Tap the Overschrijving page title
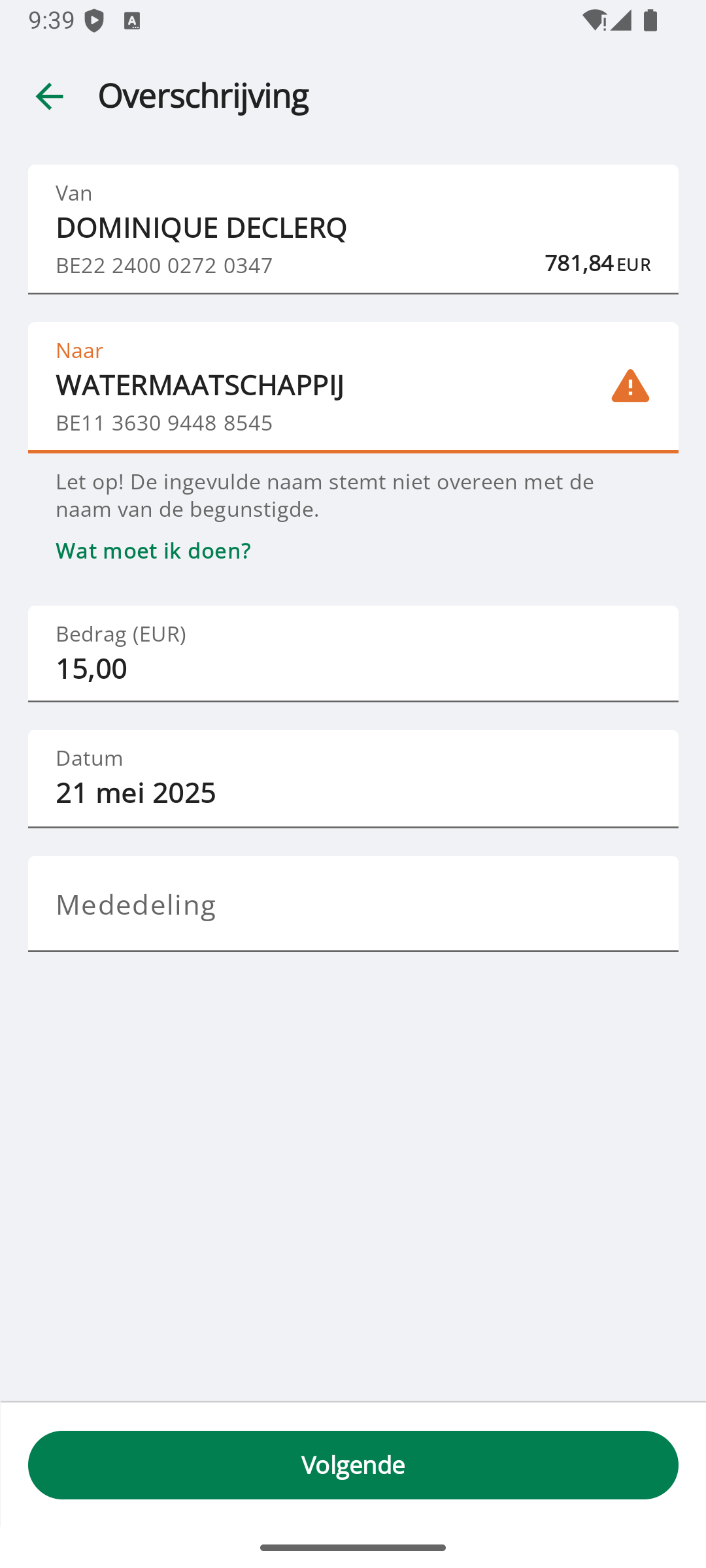The width and height of the screenshot is (706, 1568). (x=203, y=96)
